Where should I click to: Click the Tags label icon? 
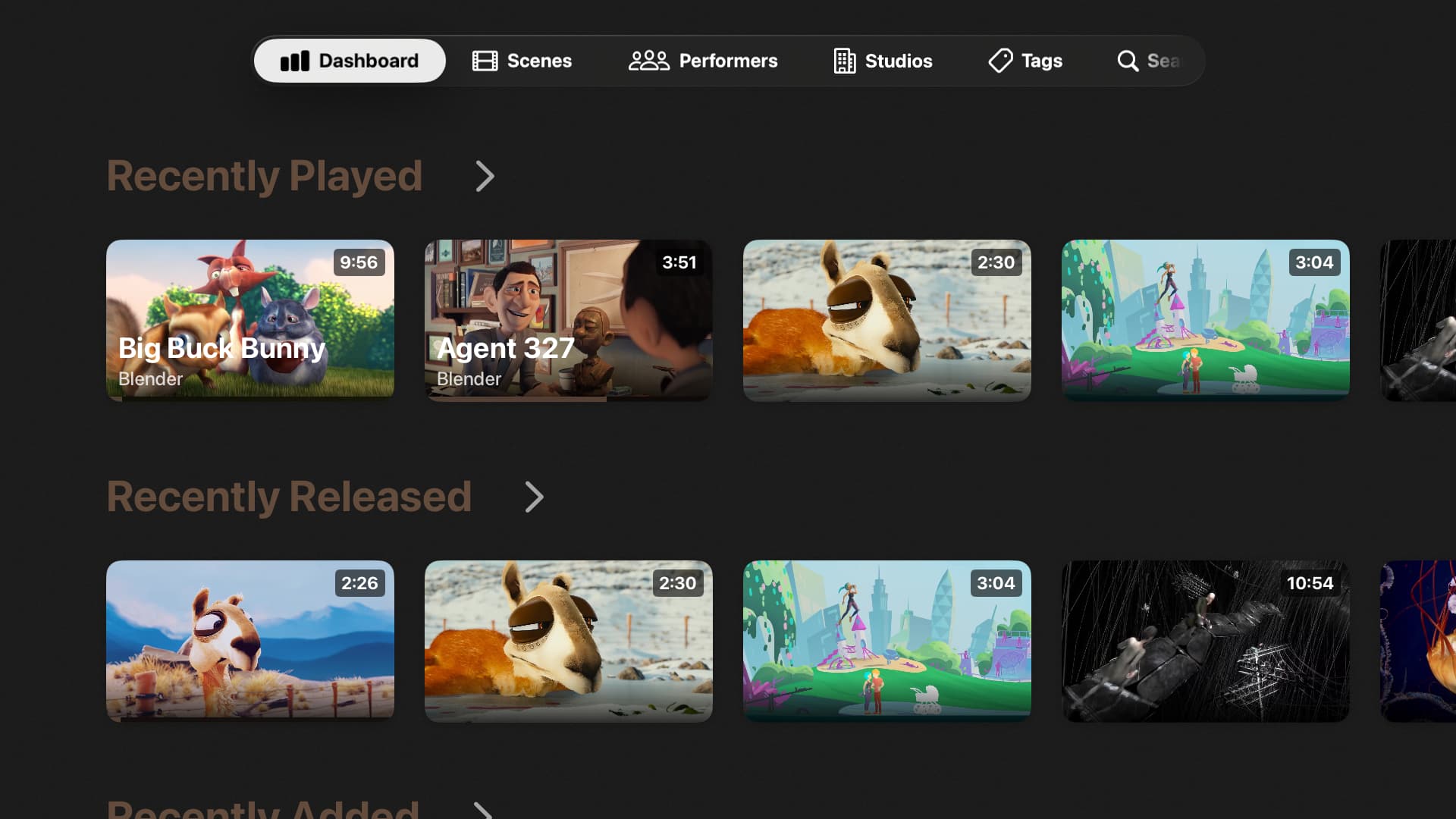(1000, 61)
